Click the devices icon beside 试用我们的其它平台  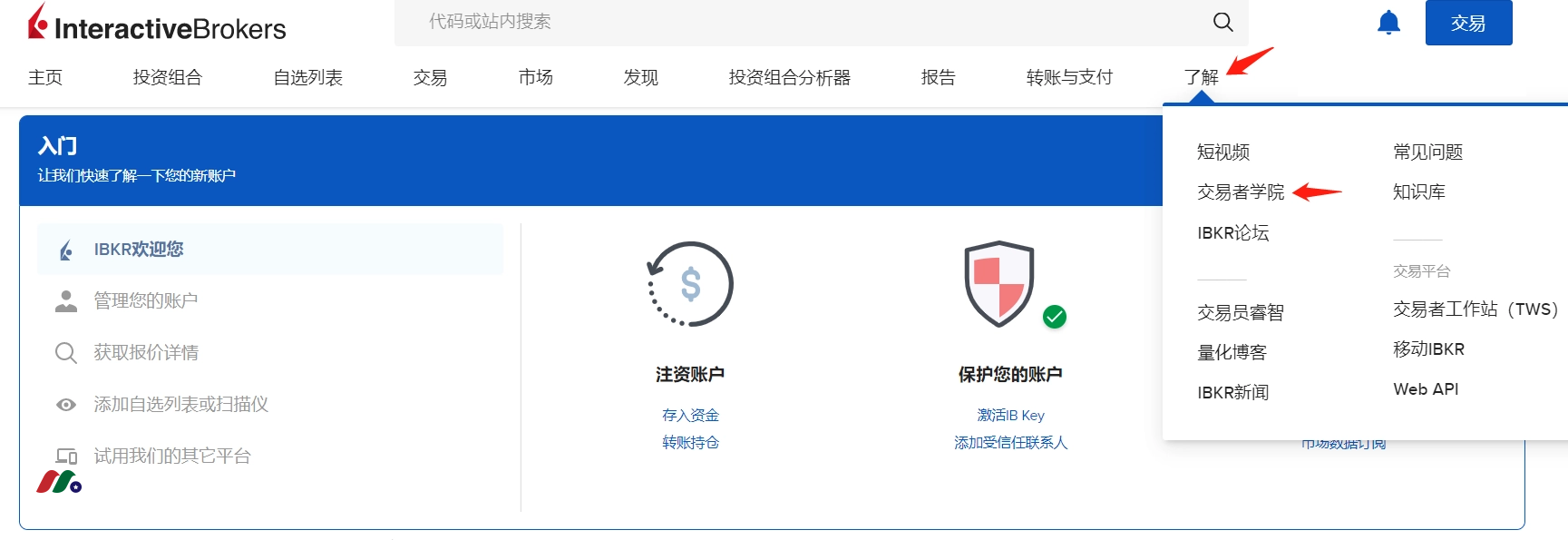tap(67, 457)
